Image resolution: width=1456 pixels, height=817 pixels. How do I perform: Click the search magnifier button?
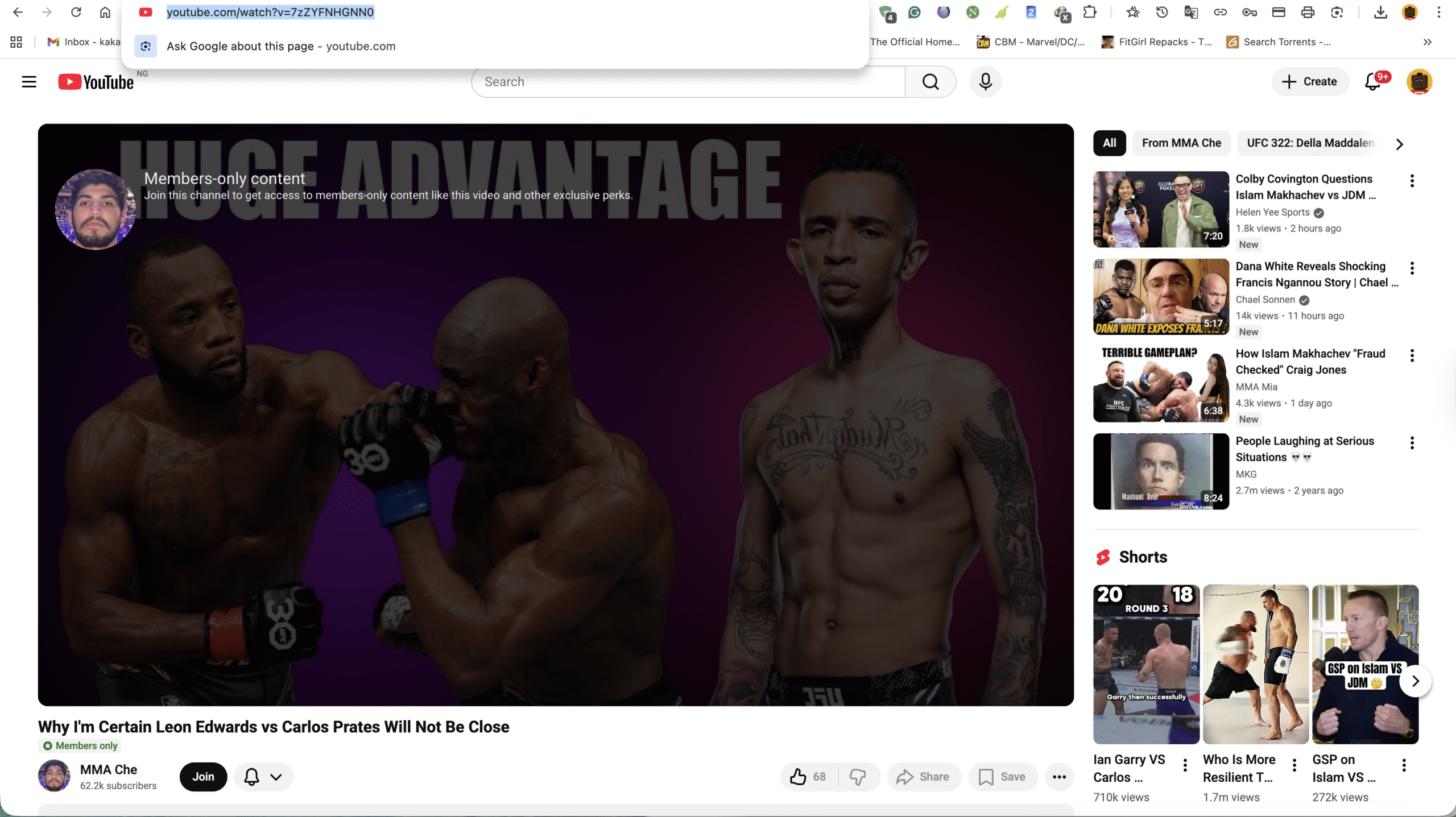click(x=930, y=82)
